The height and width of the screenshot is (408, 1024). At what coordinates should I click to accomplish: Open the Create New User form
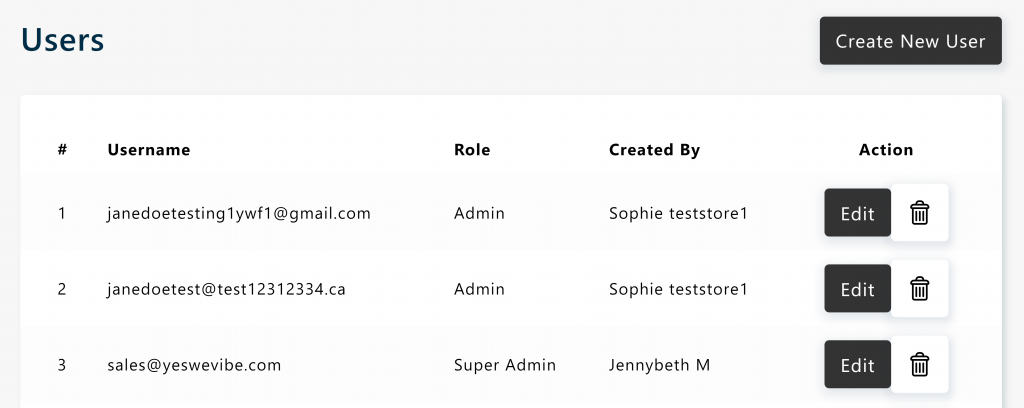[910, 40]
